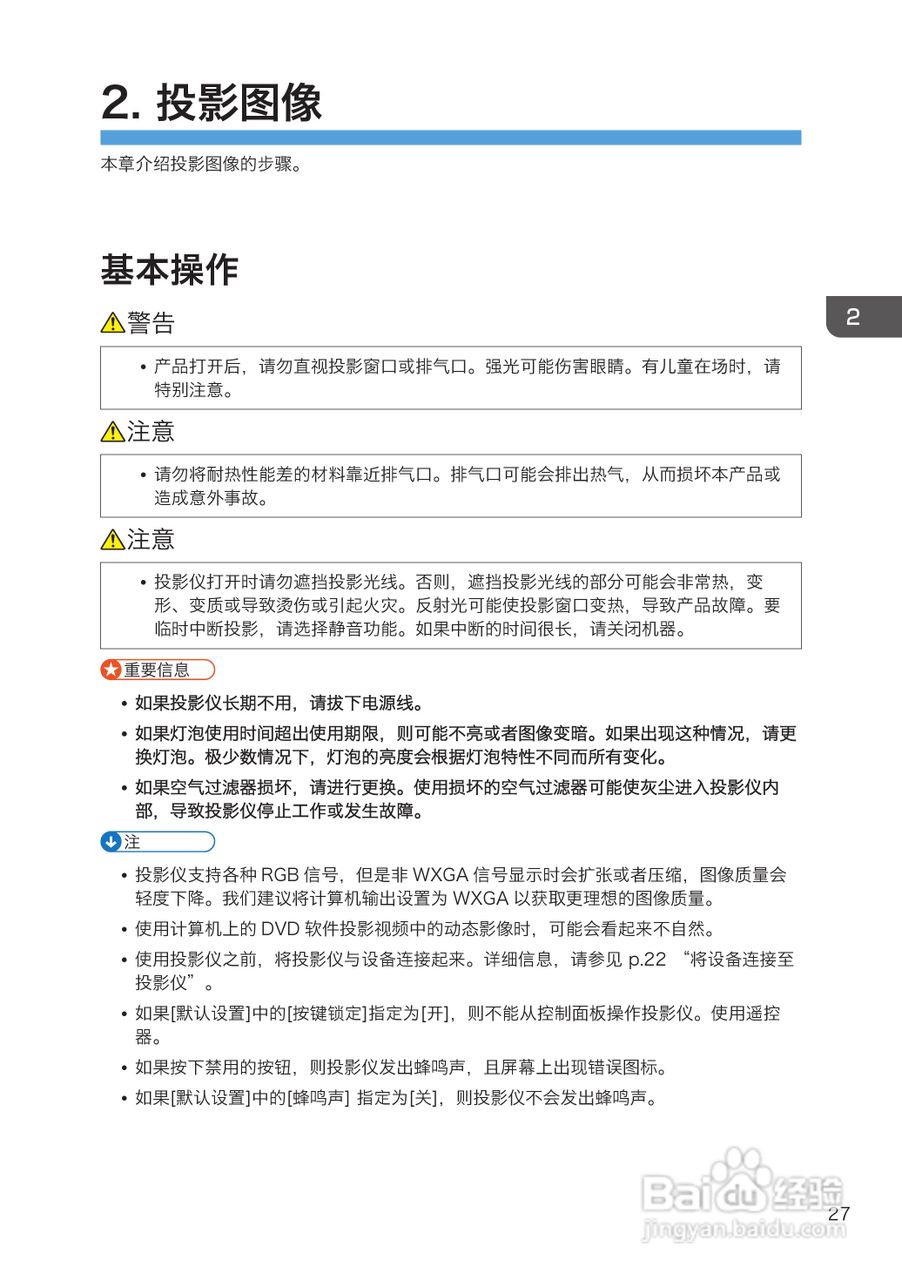902x1280 pixels.
Task: Click the orange star icon in 重要信息 label
Action: (111, 669)
